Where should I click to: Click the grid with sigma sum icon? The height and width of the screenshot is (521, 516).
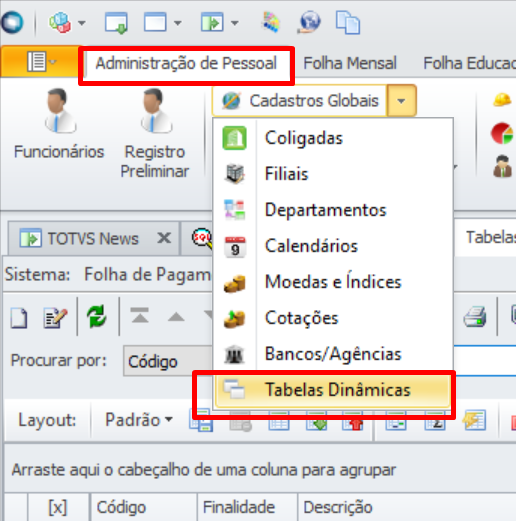pyautogui.click(x=435, y=421)
